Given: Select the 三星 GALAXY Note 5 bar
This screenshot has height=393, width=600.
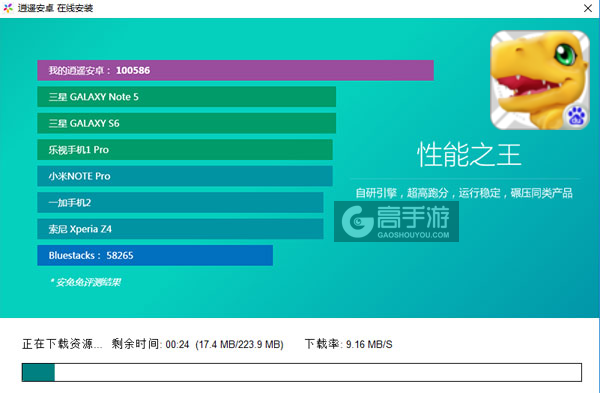Looking at the screenshot, I should coord(186,97).
